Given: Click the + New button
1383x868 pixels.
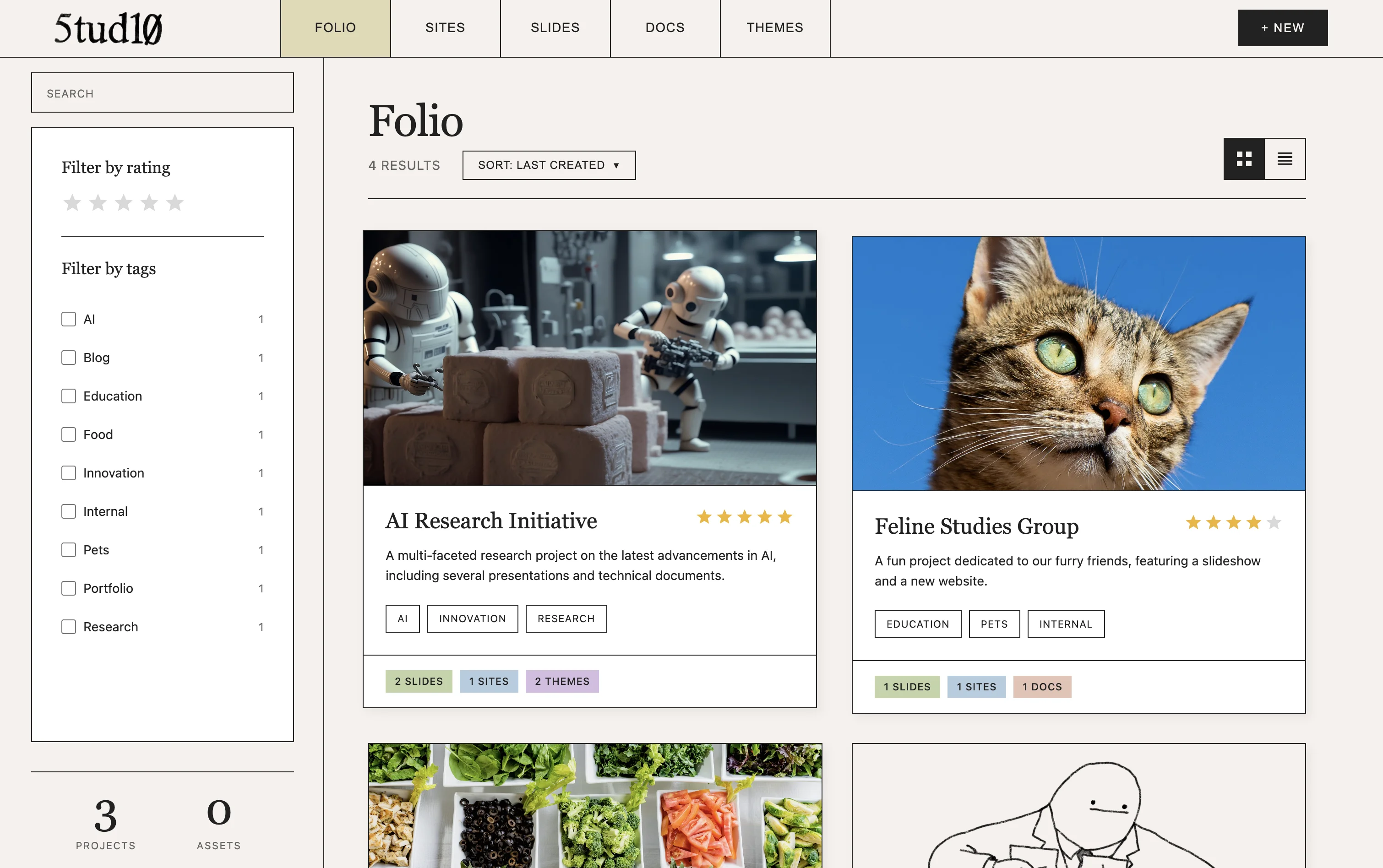Looking at the screenshot, I should pos(1282,27).
